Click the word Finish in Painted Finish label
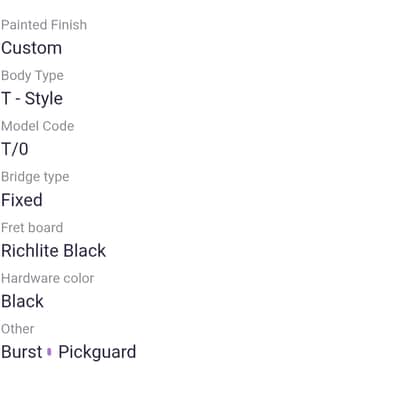Screen dimensions: 400x400 [70, 25]
